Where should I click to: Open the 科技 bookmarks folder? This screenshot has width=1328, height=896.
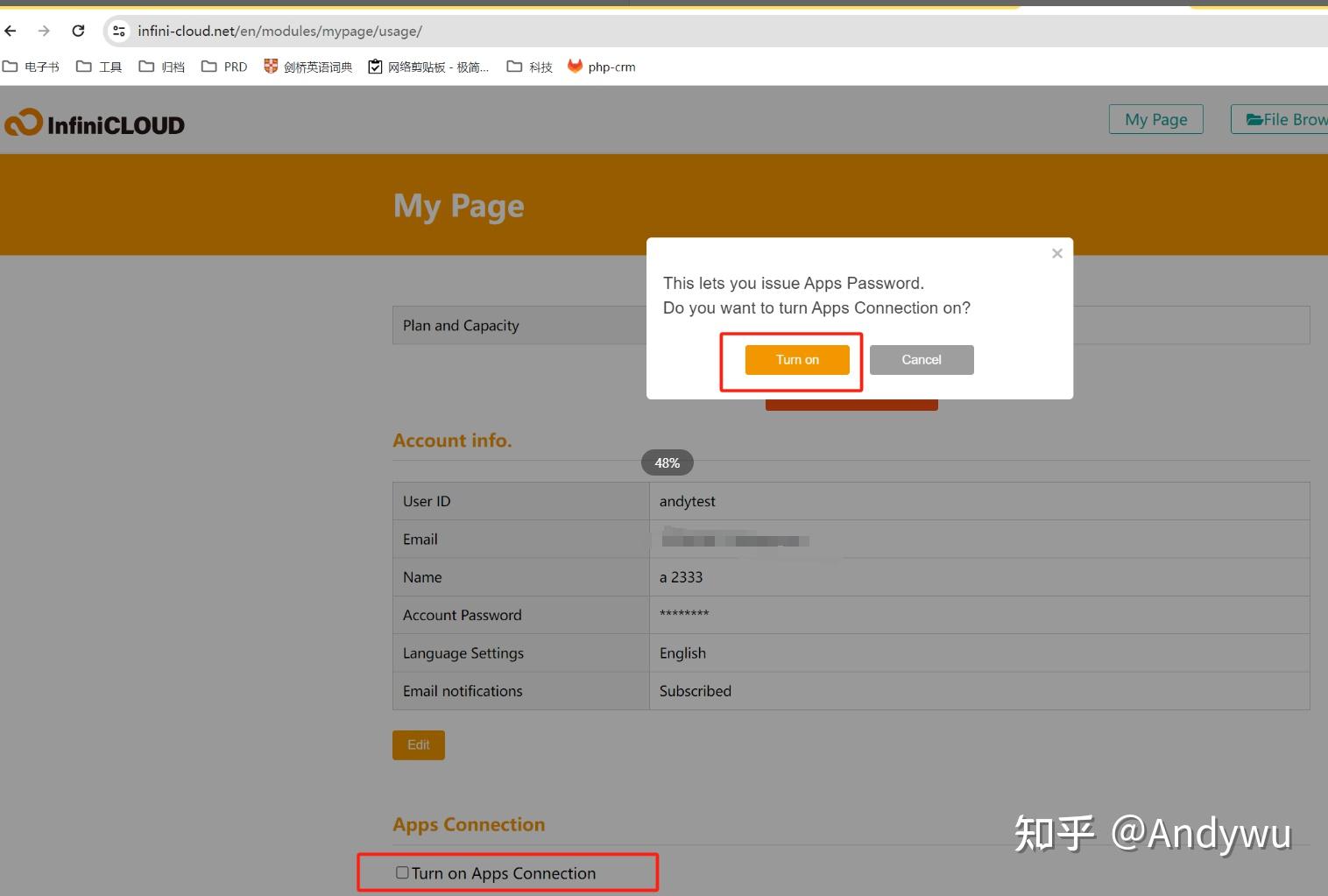coord(529,66)
